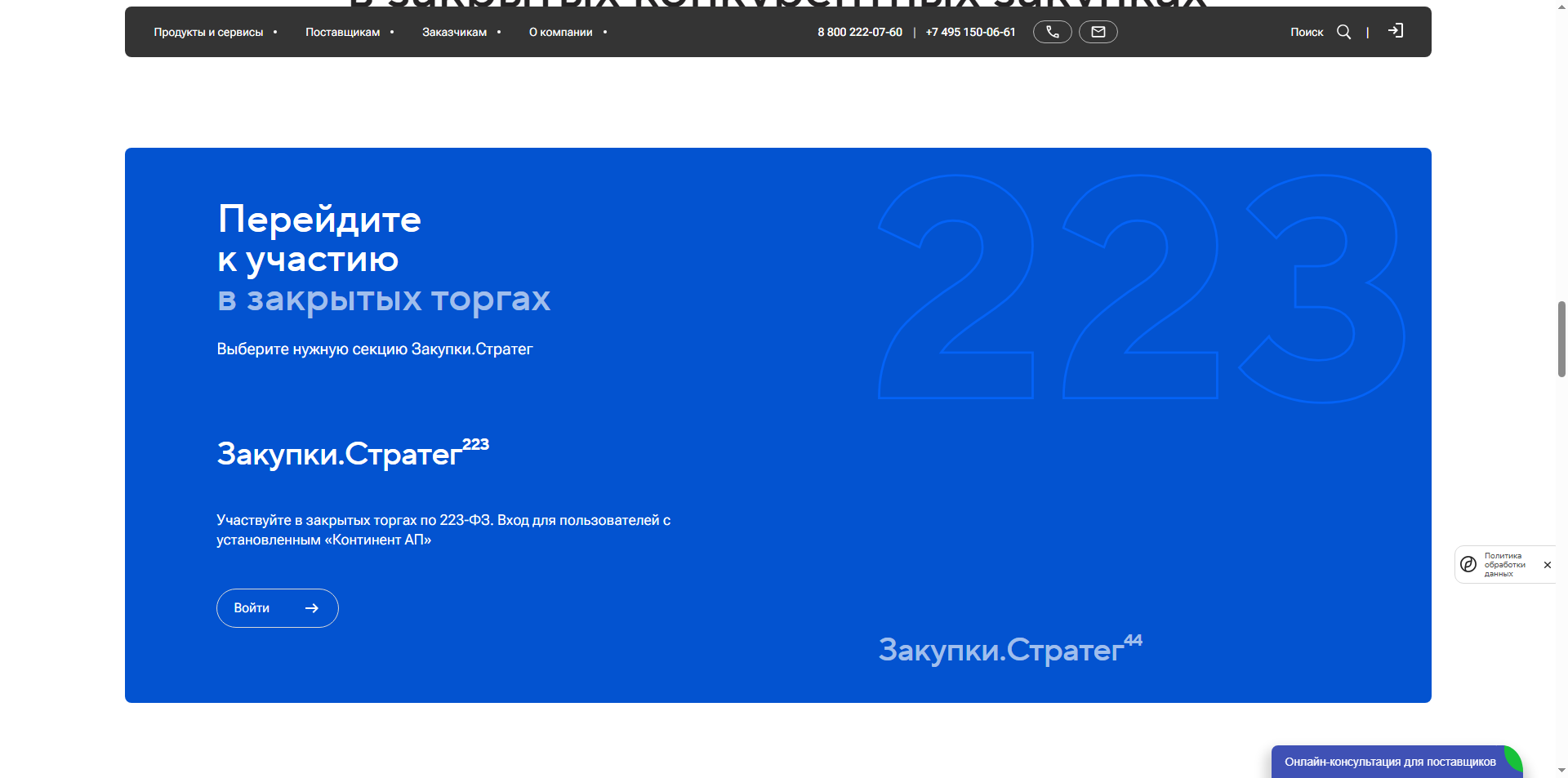Screen dimensions: 1568x778
Task: Click the envelope email icon button
Action: pyautogui.click(x=1098, y=32)
